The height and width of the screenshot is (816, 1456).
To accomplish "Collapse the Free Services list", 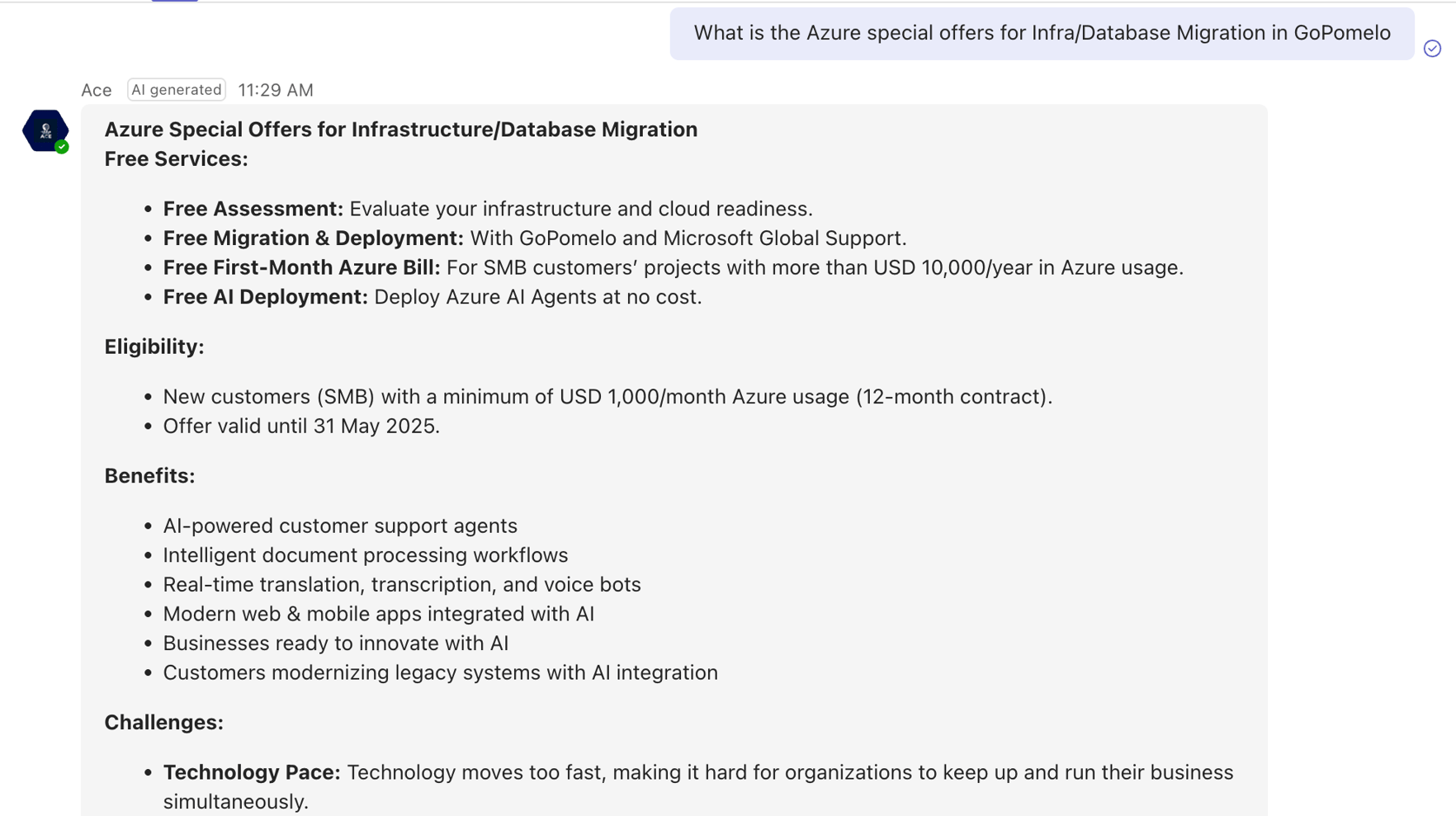I will pos(176,158).
